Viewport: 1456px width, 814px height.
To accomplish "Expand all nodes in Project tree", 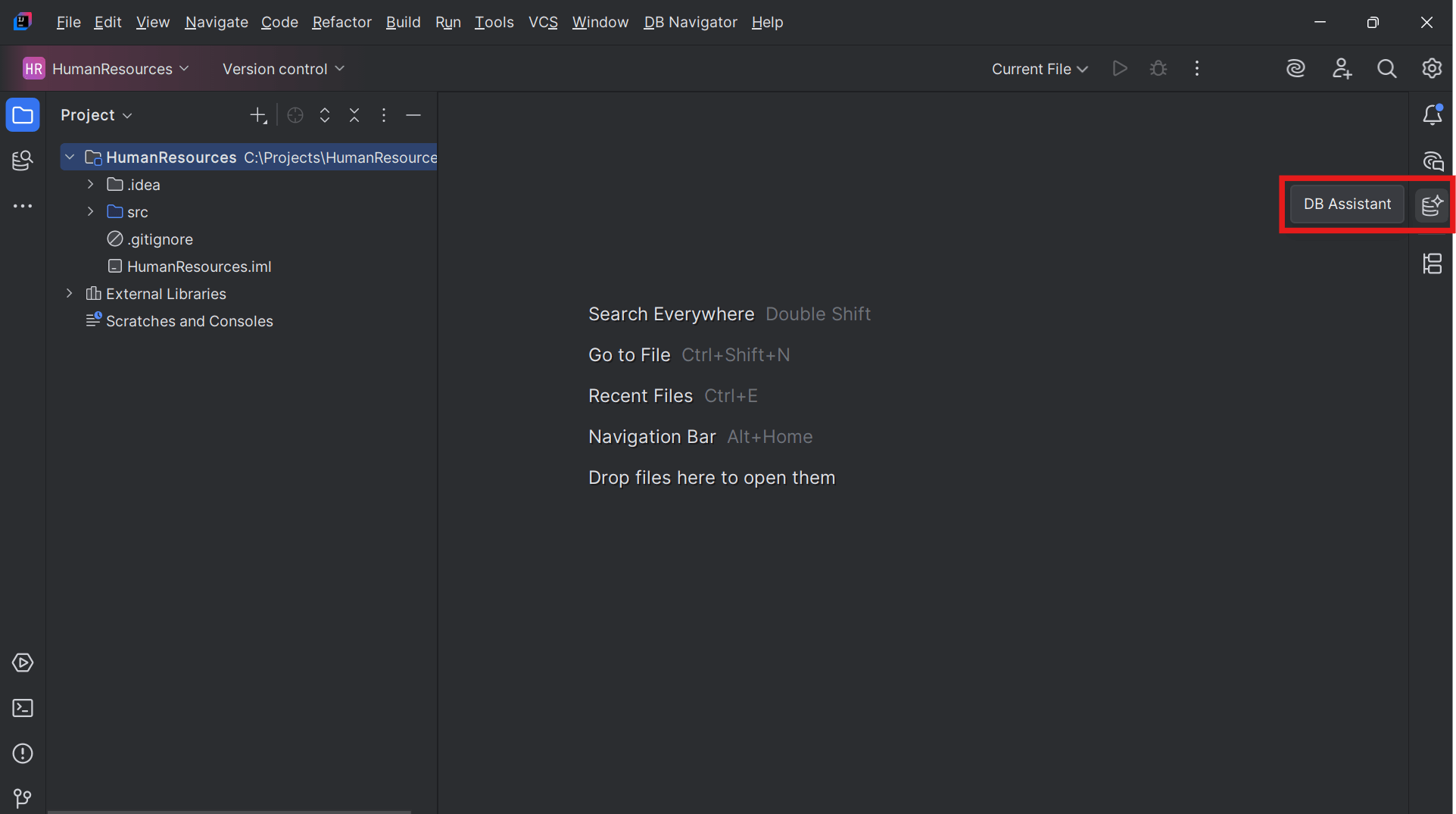I will tap(324, 115).
